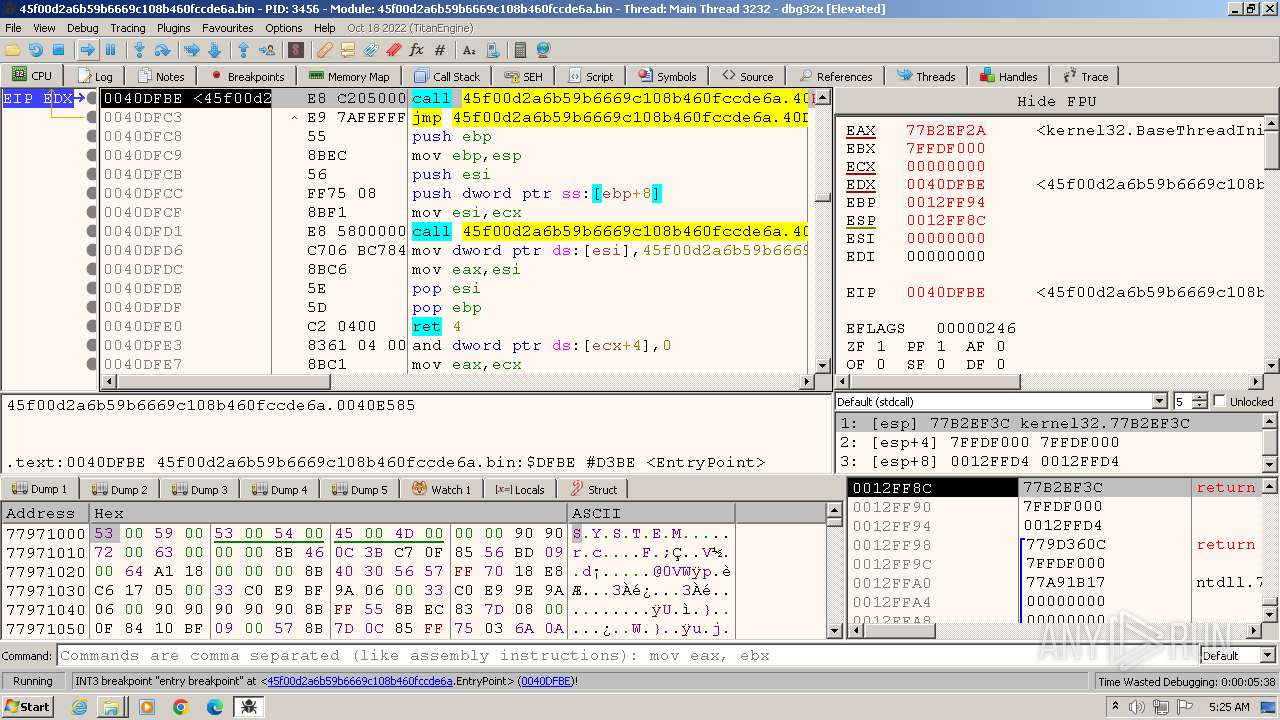The height and width of the screenshot is (720, 1280).
Task: Open the Calculator toolbar icon
Action: click(x=520, y=49)
